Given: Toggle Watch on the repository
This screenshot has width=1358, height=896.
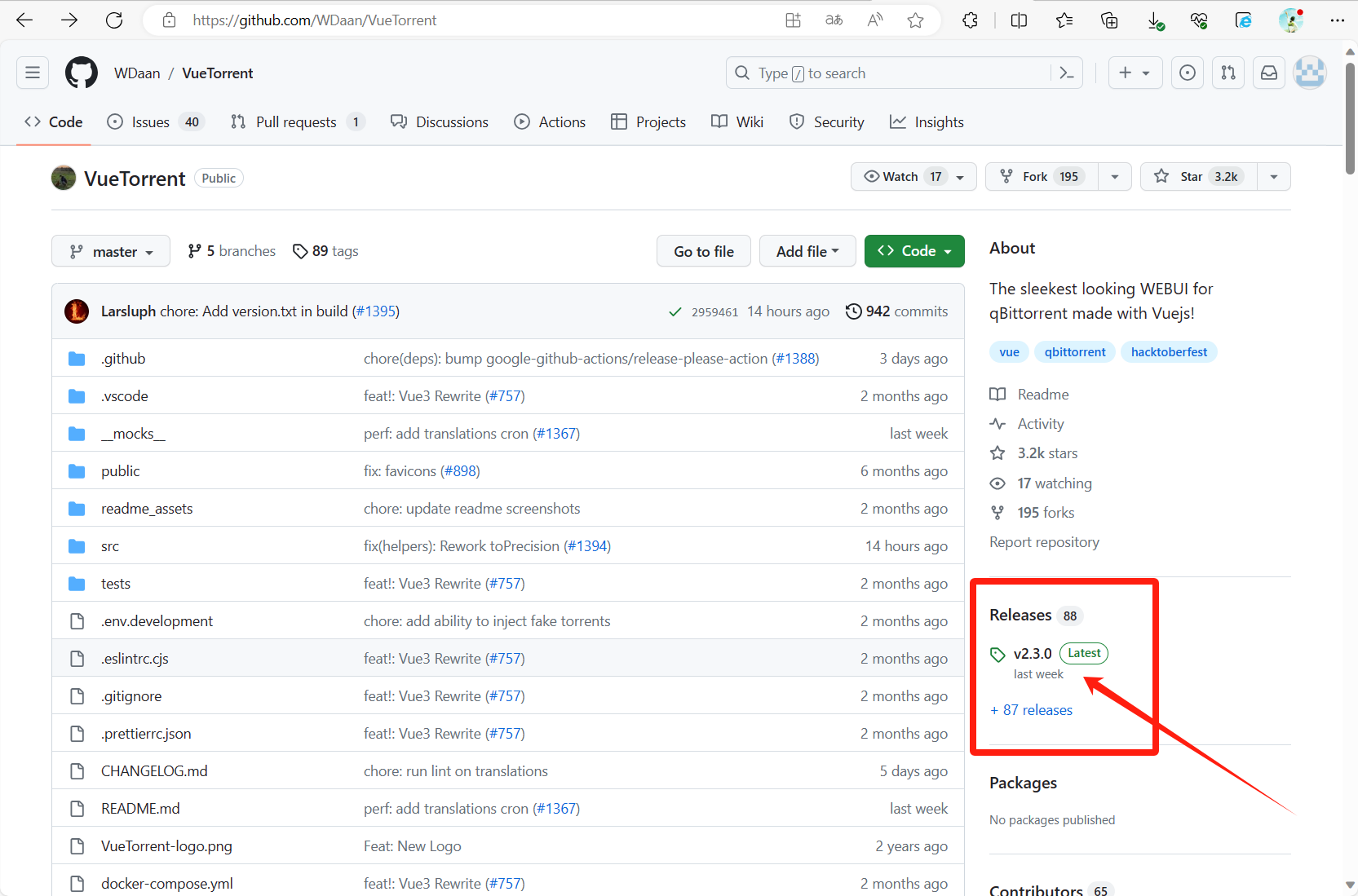Looking at the screenshot, I should (x=901, y=177).
